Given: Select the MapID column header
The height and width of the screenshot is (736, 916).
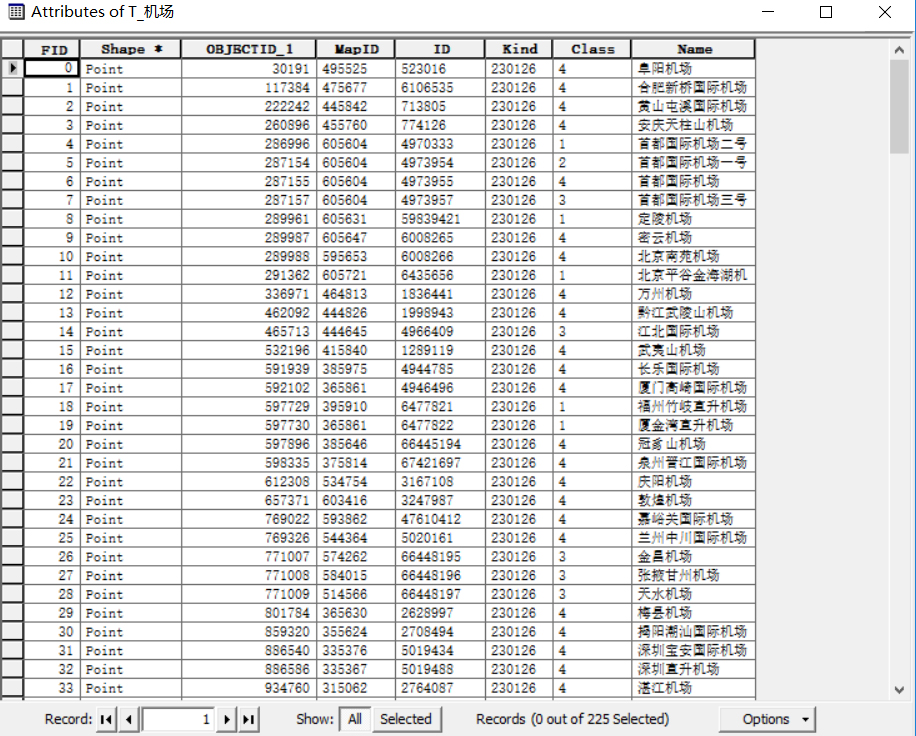Looking at the screenshot, I should (356, 49).
